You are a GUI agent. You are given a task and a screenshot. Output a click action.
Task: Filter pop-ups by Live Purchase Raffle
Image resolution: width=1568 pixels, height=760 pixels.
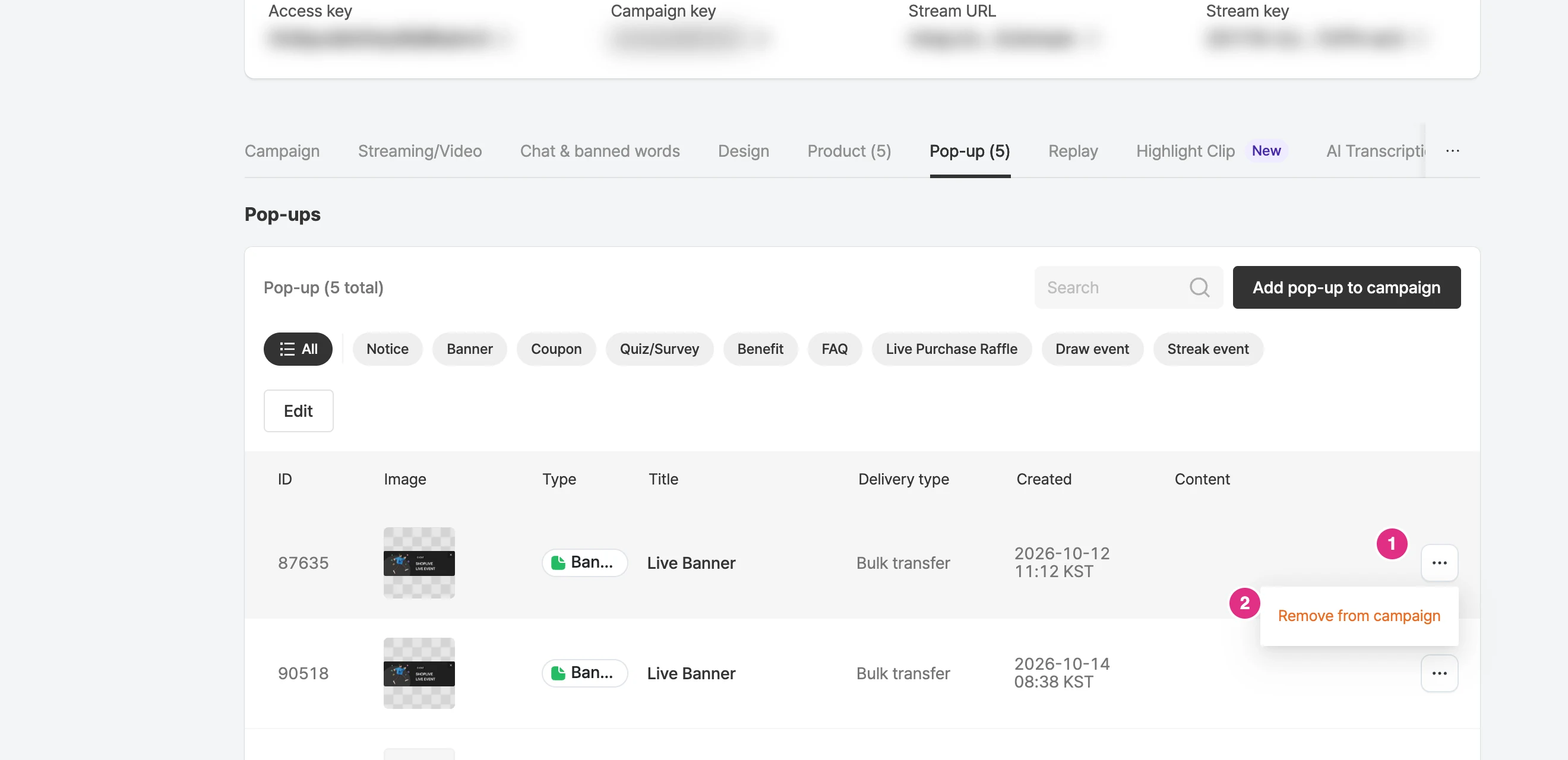pos(951,349)
